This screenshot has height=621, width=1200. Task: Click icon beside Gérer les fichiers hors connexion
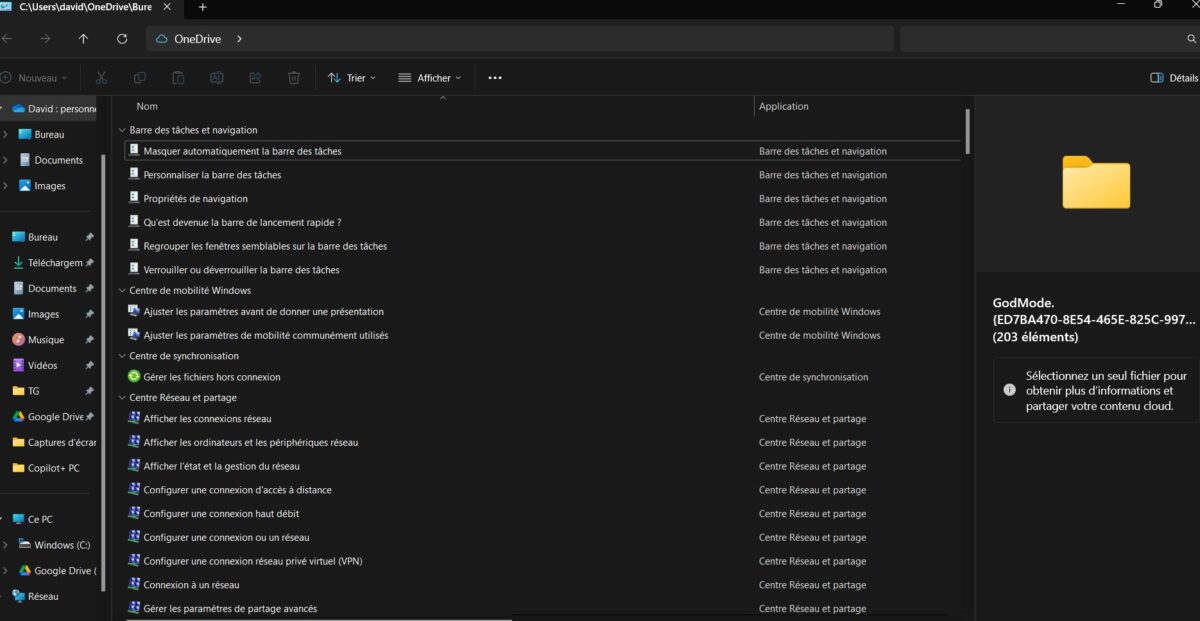coord(134,377)
